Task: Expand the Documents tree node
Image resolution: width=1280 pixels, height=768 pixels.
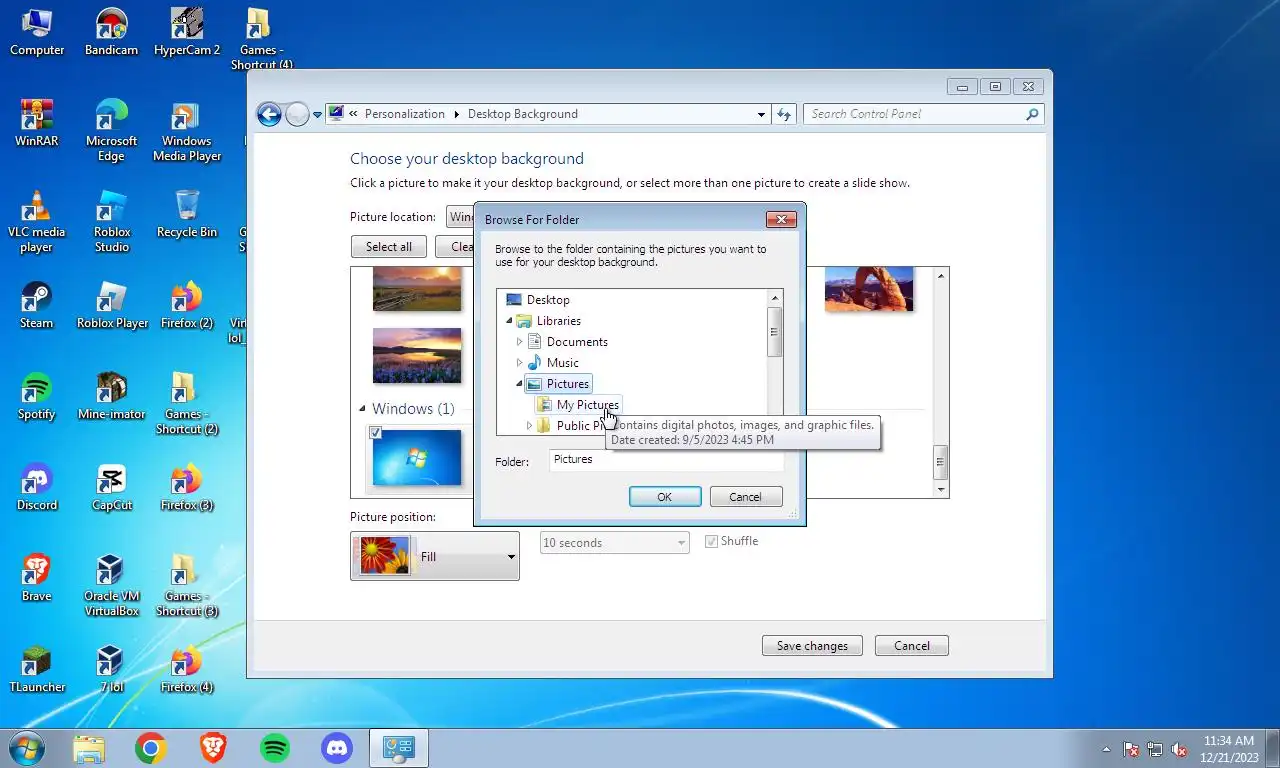Action: tap(519, 342)
